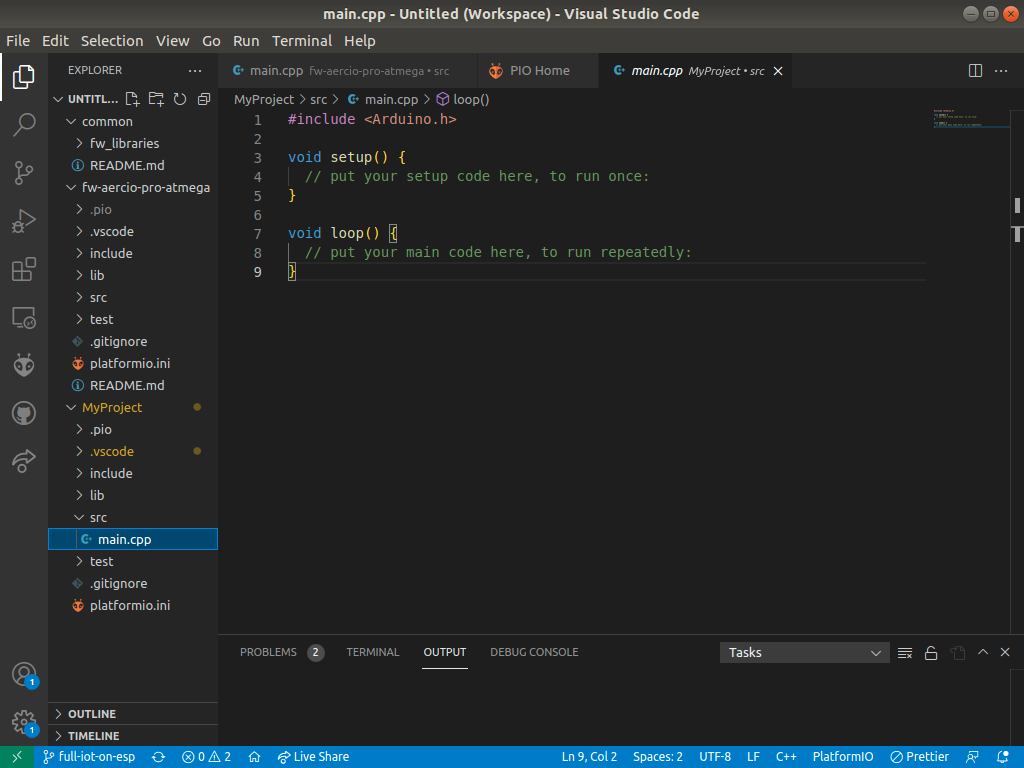Maximize the panel with the up chevron
1024x768 pixels.
tap(983, 652)
